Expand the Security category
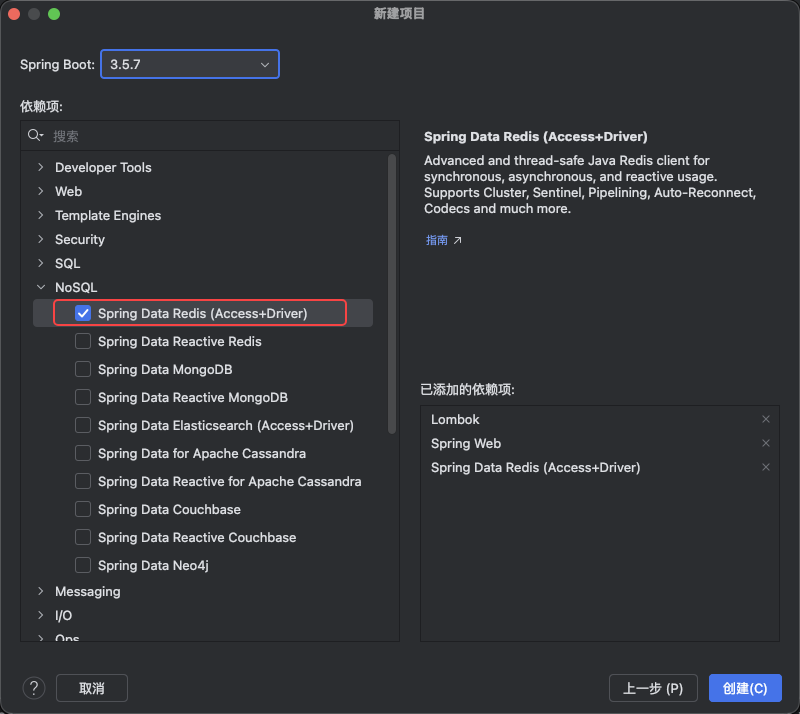Viewport: 800px width, 714px height. [x=40, y=240]
